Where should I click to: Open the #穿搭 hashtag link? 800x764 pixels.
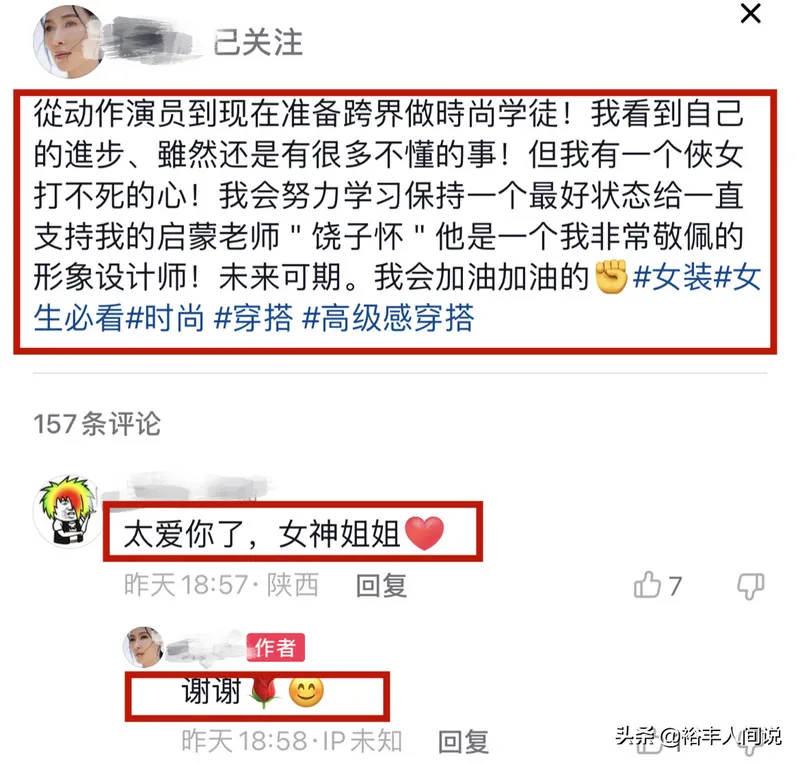tap(253, 318)
